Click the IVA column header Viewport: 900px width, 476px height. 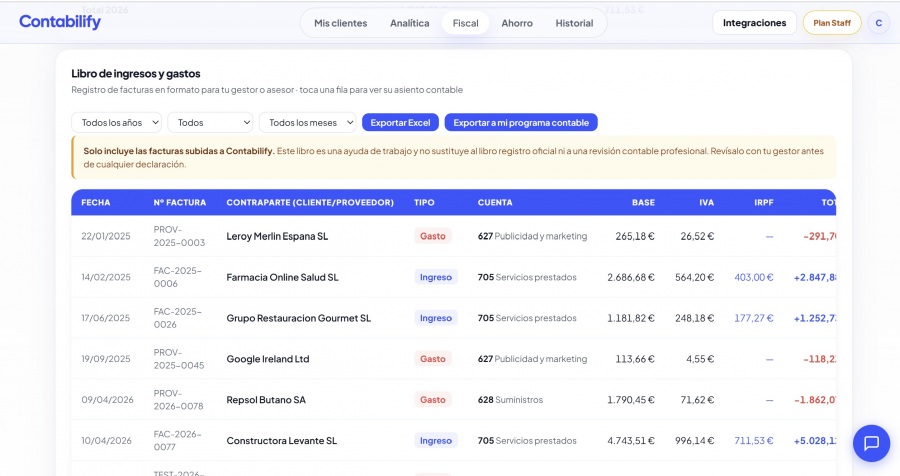tap(707, 202)
